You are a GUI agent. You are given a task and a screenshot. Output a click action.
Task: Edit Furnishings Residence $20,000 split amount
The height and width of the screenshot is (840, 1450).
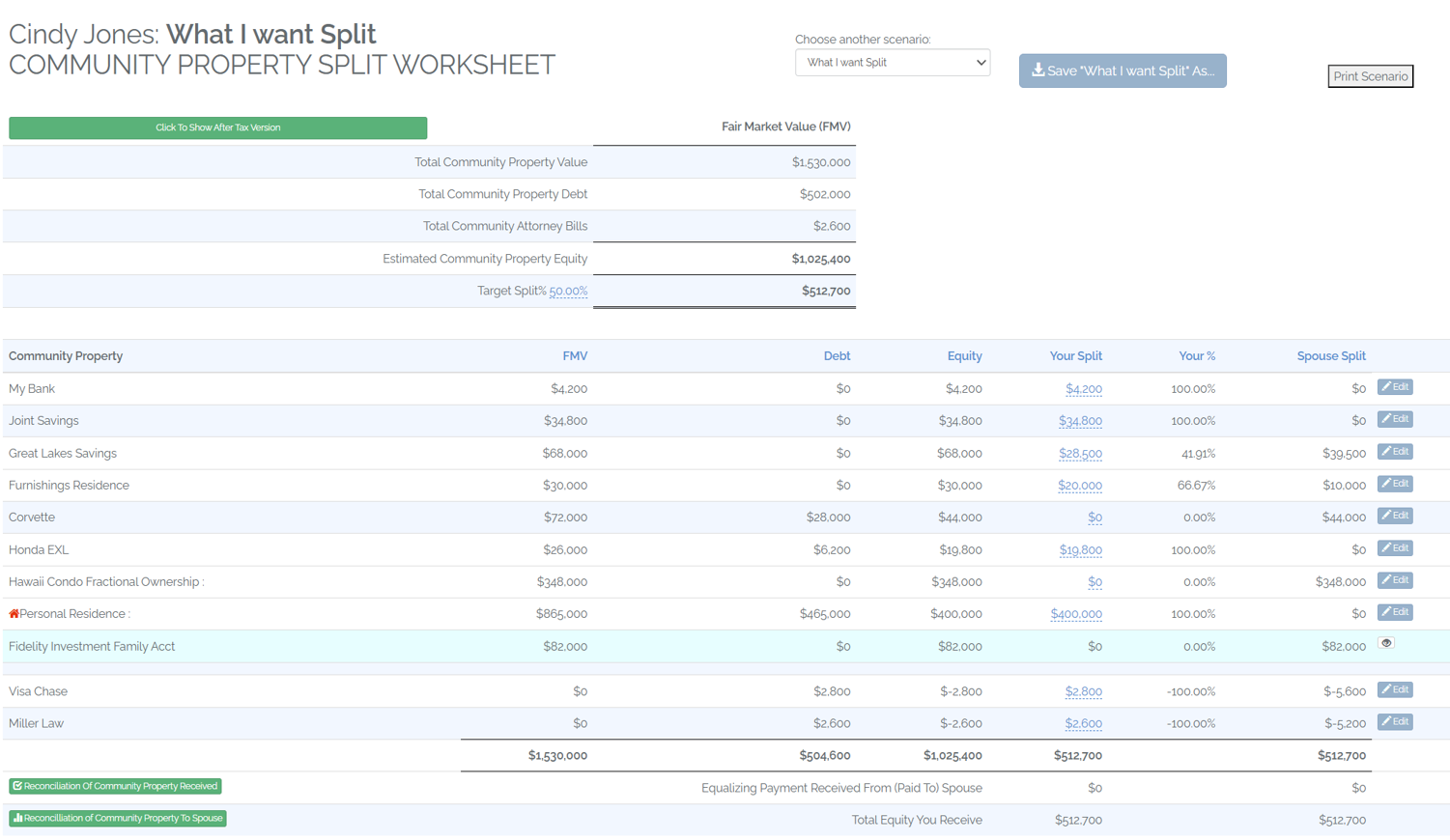[x=1079, y=486]
